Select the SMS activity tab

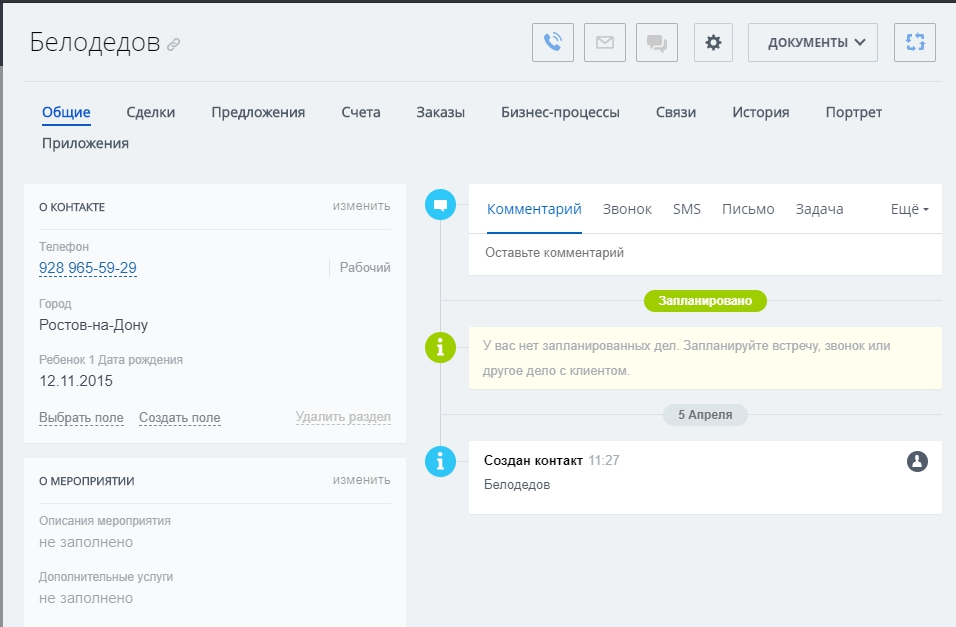coord(687,209)
